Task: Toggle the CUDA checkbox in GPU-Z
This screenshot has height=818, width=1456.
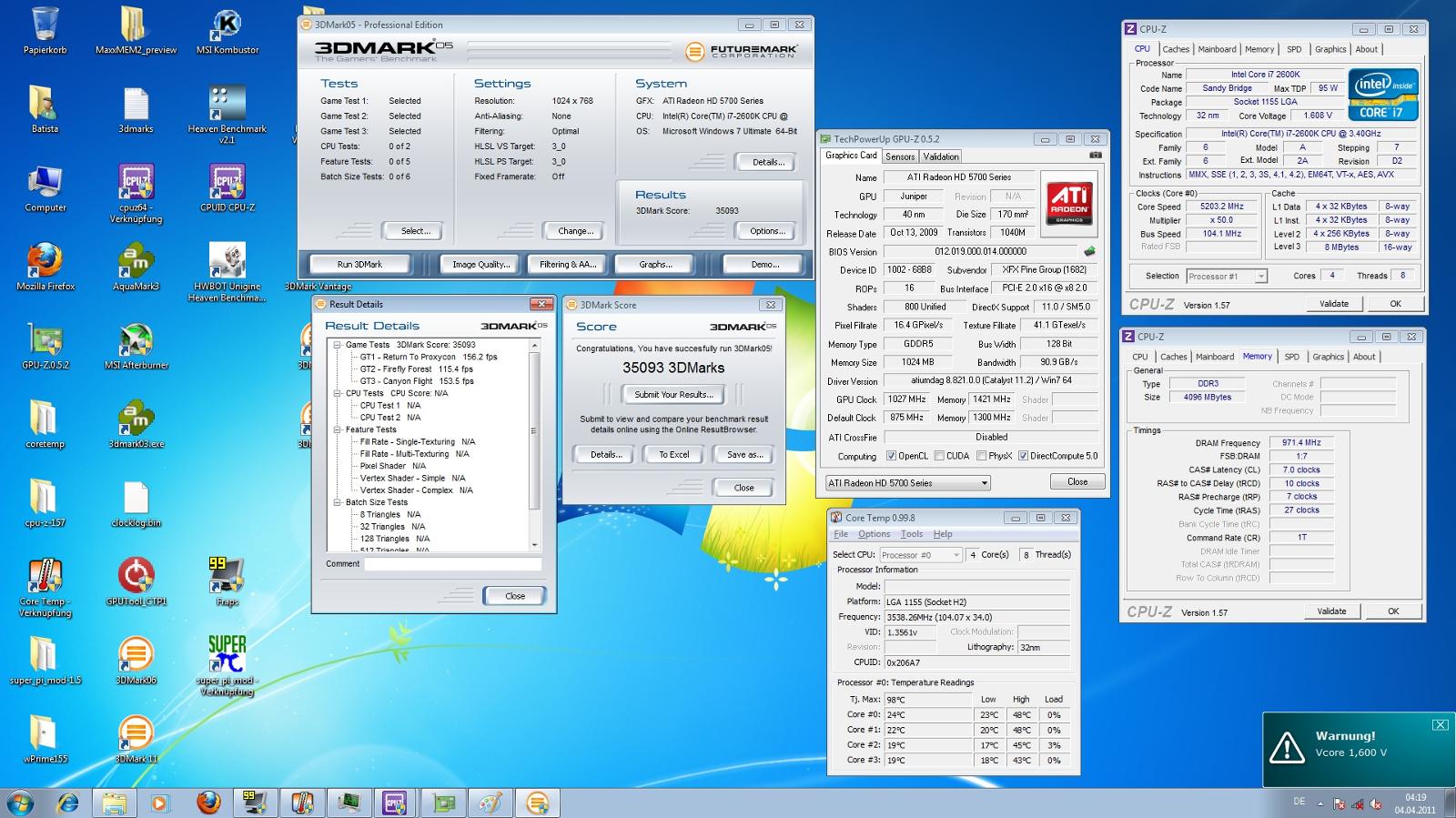Action: (938, 456)
